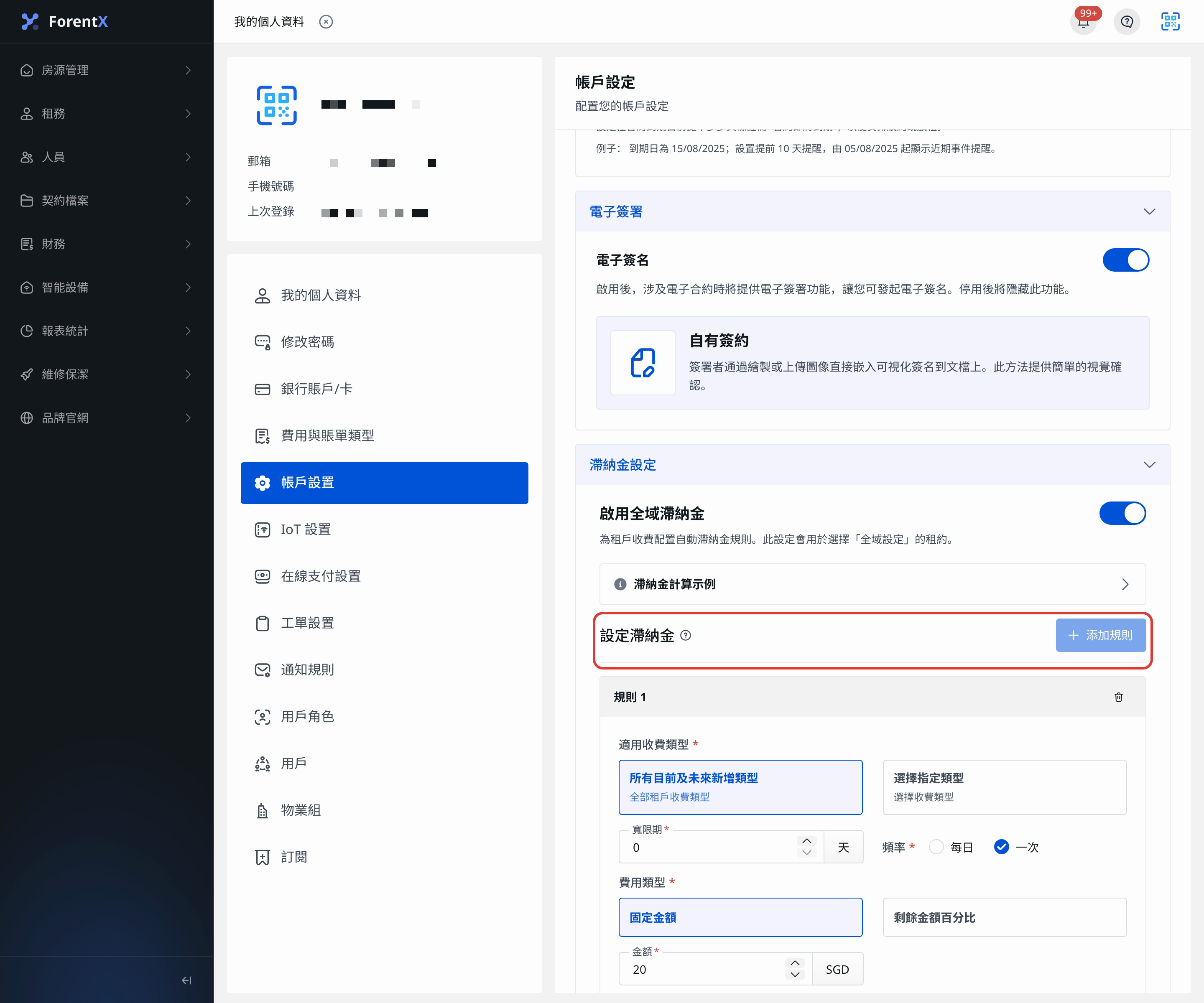Open 工單設置 menu item
Screen dimensions: 1204x1003
click(x=384, y=623)
